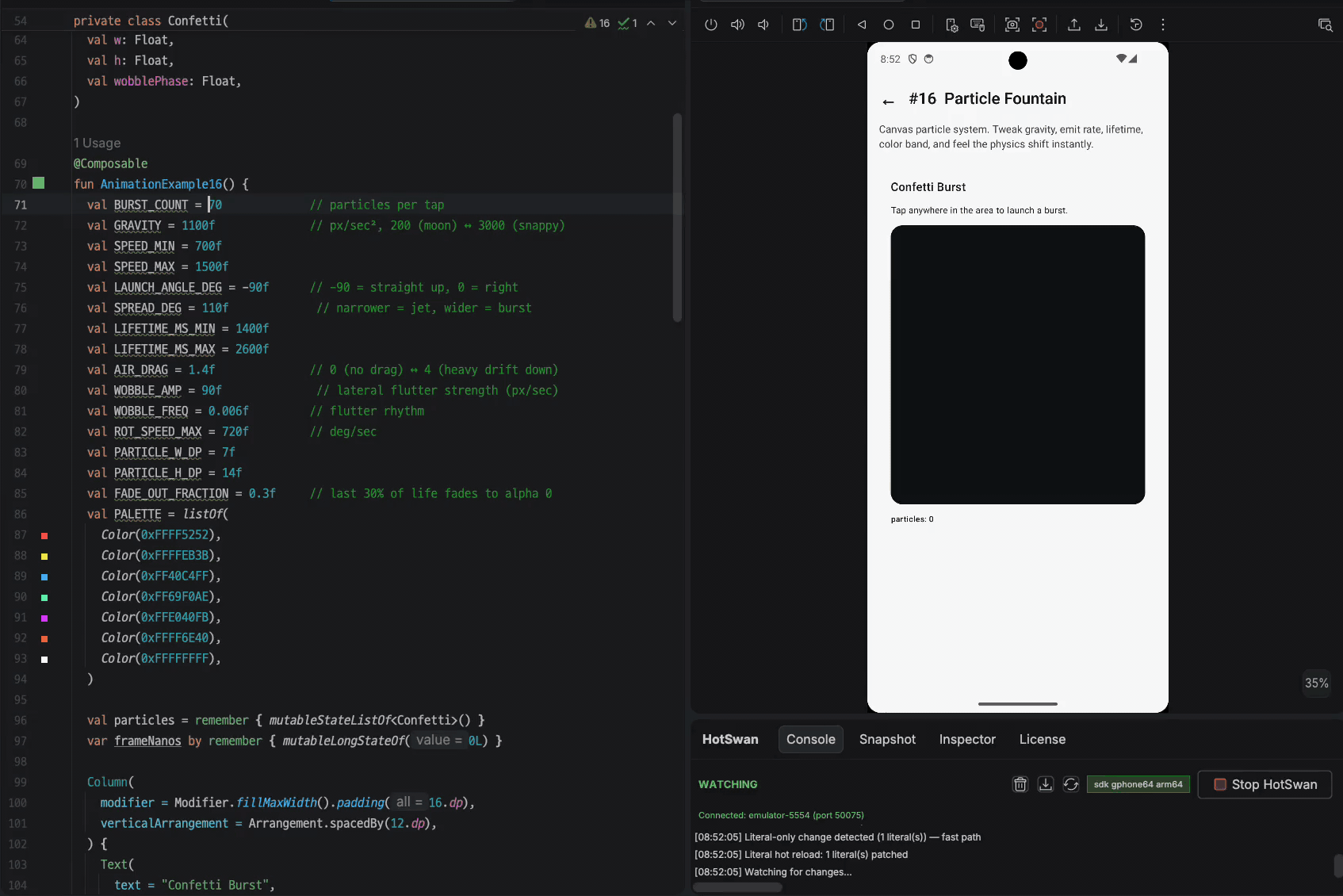Click the emulator Back navigation triangle

tap(862, 25)
